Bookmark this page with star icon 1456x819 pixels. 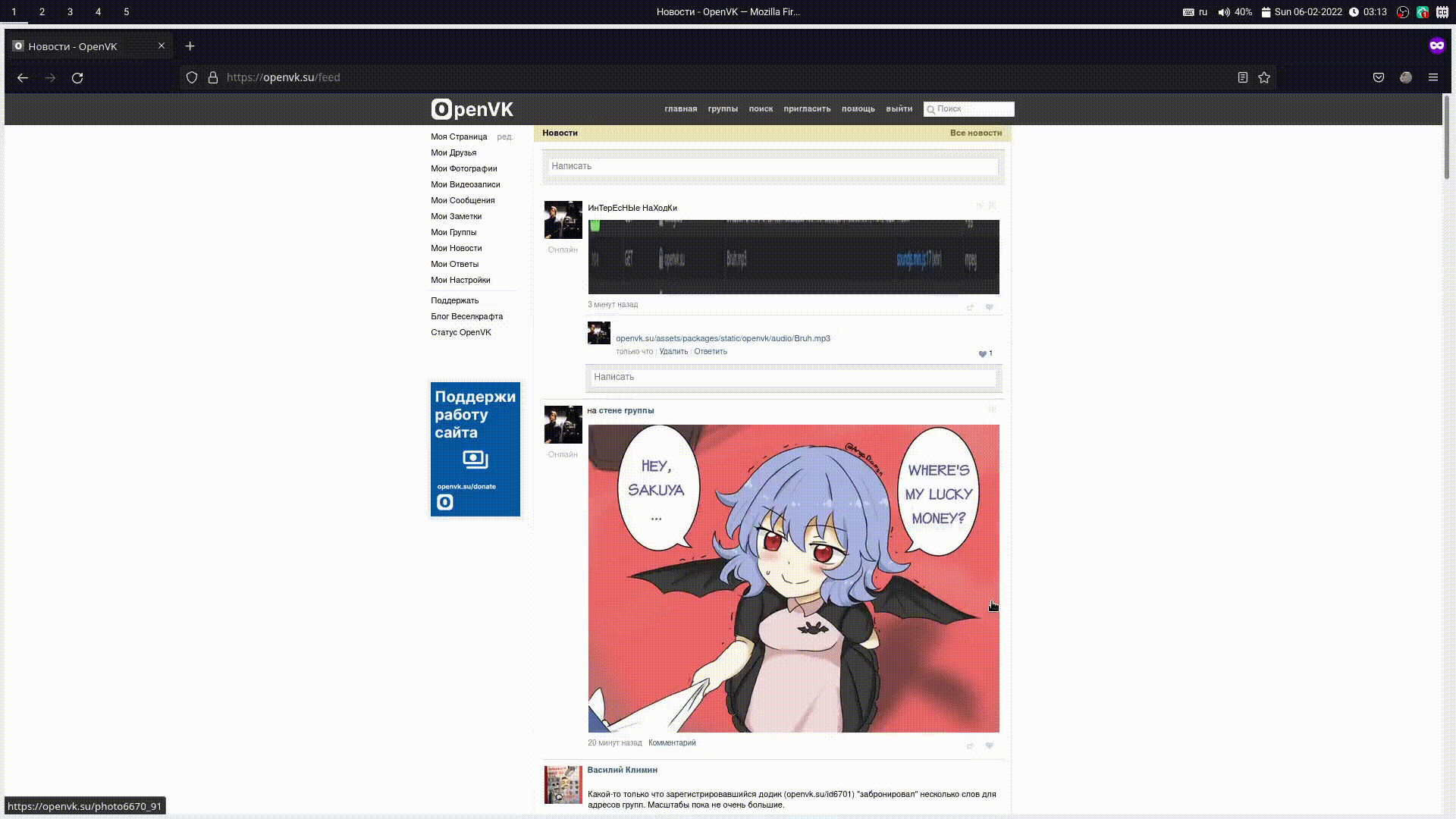click(1264, 77)
